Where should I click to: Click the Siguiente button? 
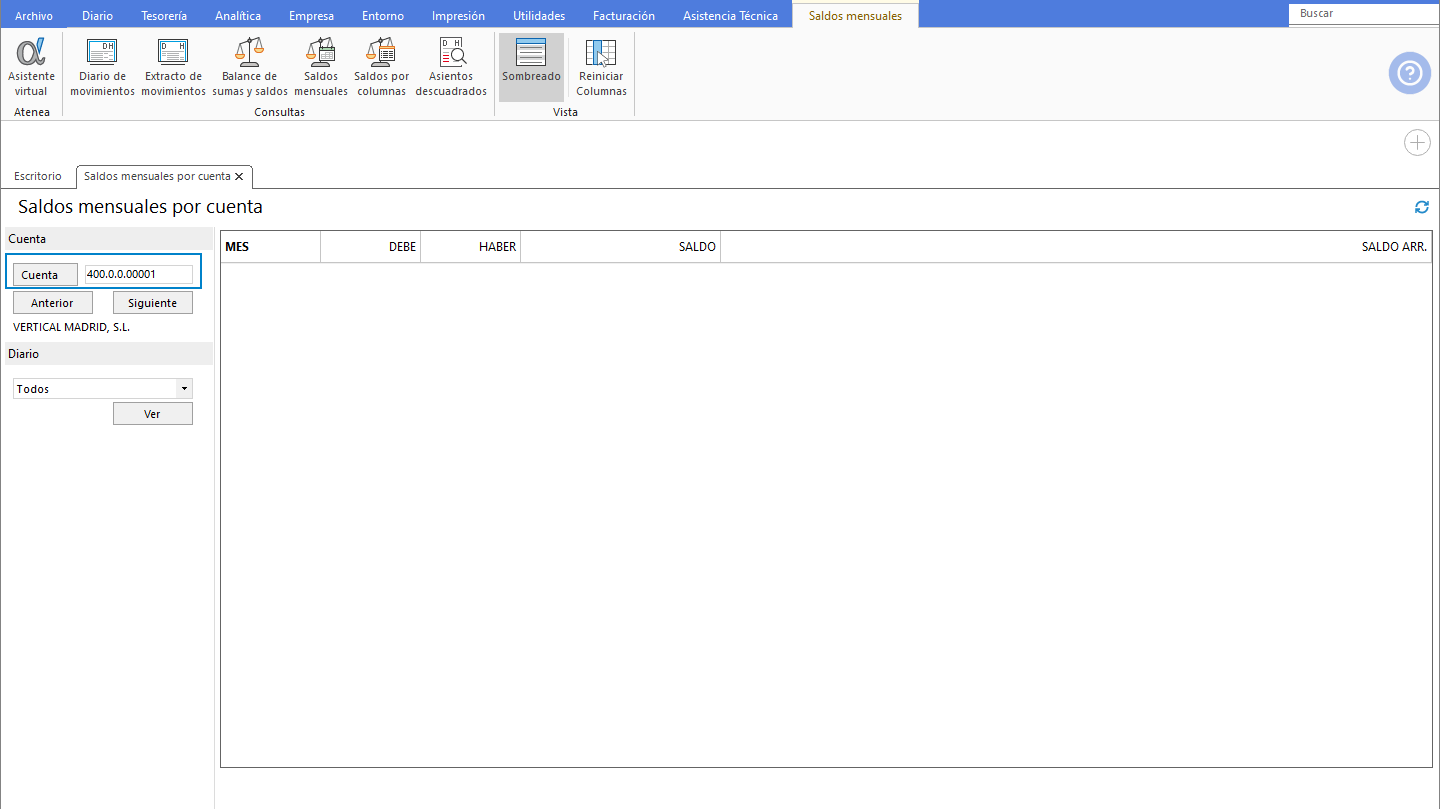point(152,303)
